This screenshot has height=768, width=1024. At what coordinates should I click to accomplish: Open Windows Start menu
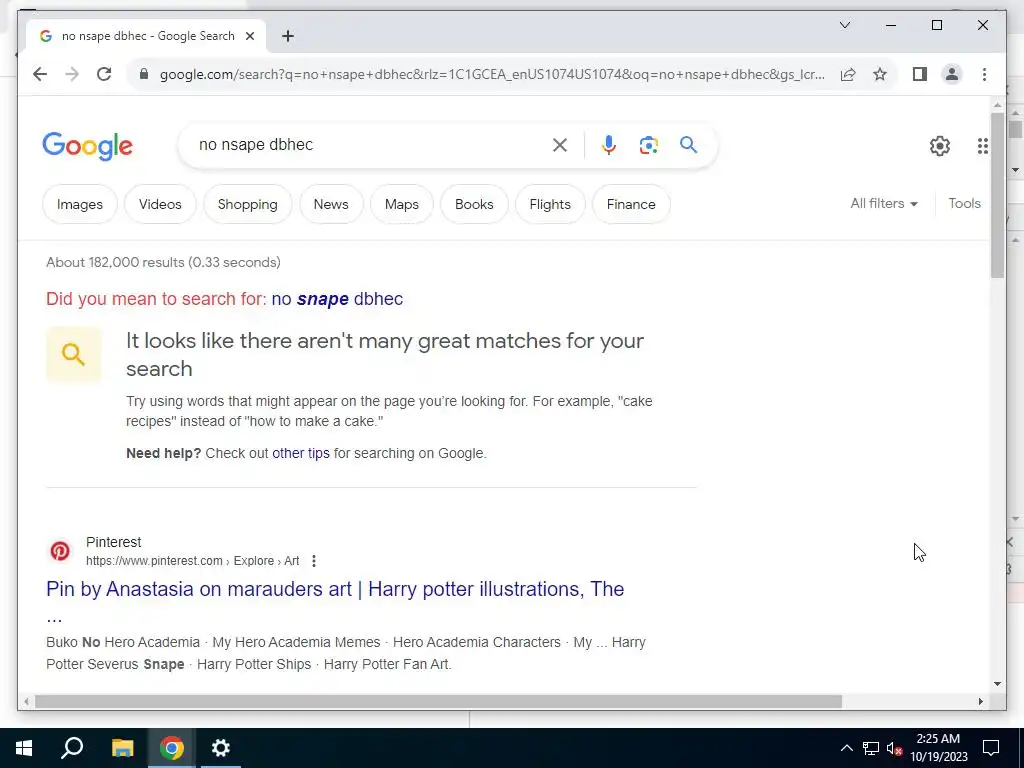coord(24,748)
